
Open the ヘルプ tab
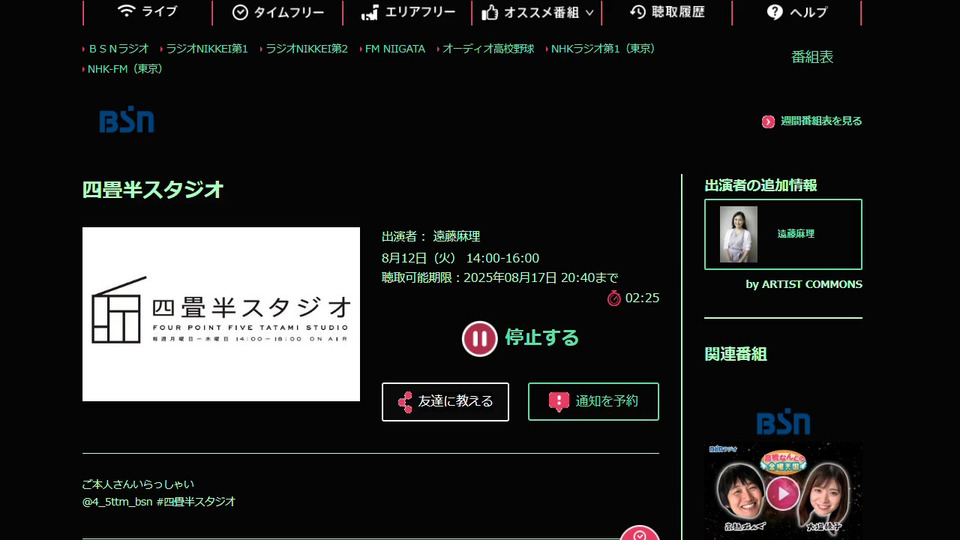tap(797, 12)
